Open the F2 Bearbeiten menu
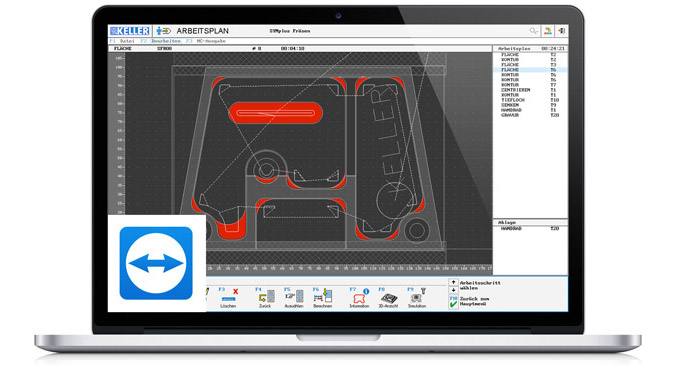Screen dimensions: 680x386 (x=161, y=41)
